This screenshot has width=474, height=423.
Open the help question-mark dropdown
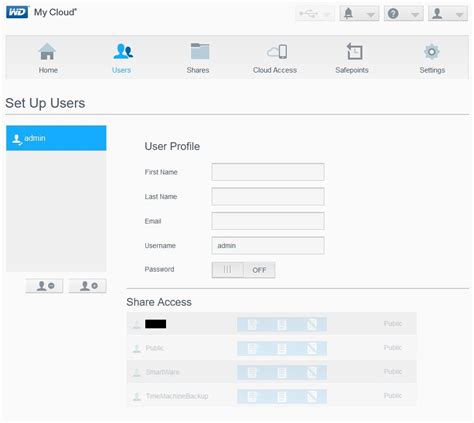click(404, 14)
